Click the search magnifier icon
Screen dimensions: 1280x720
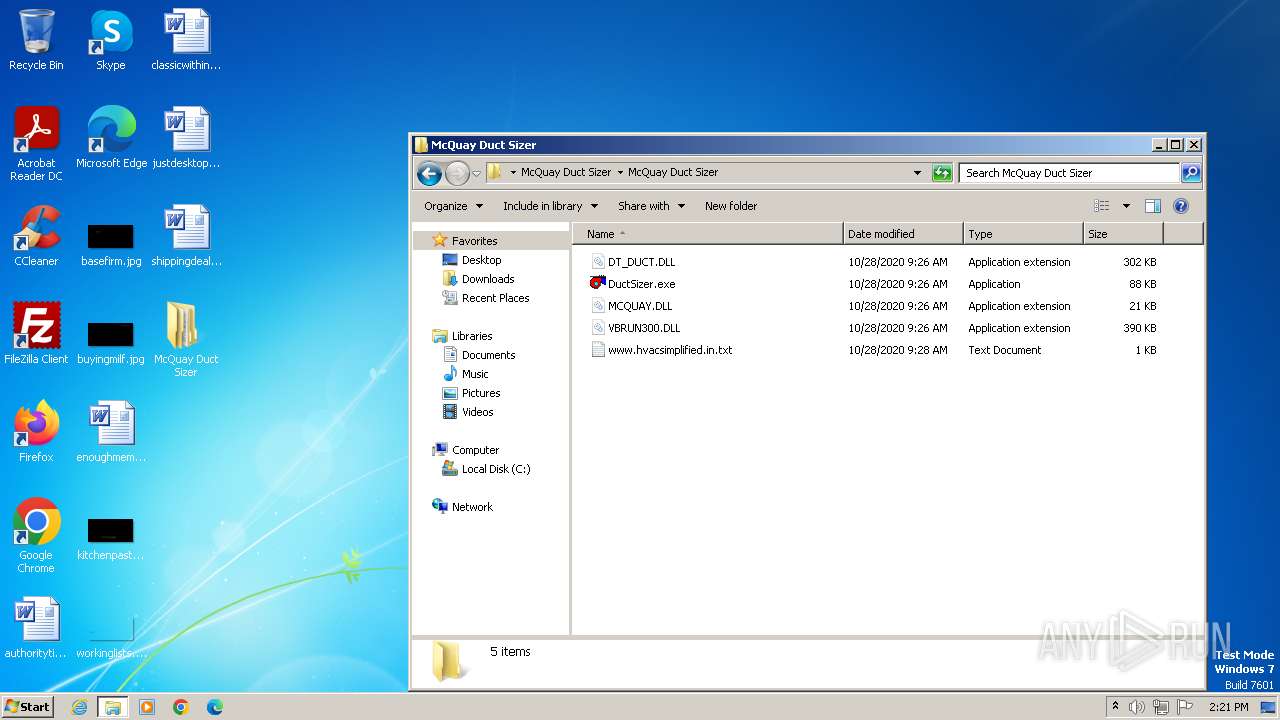click(x=1191, y=173)
